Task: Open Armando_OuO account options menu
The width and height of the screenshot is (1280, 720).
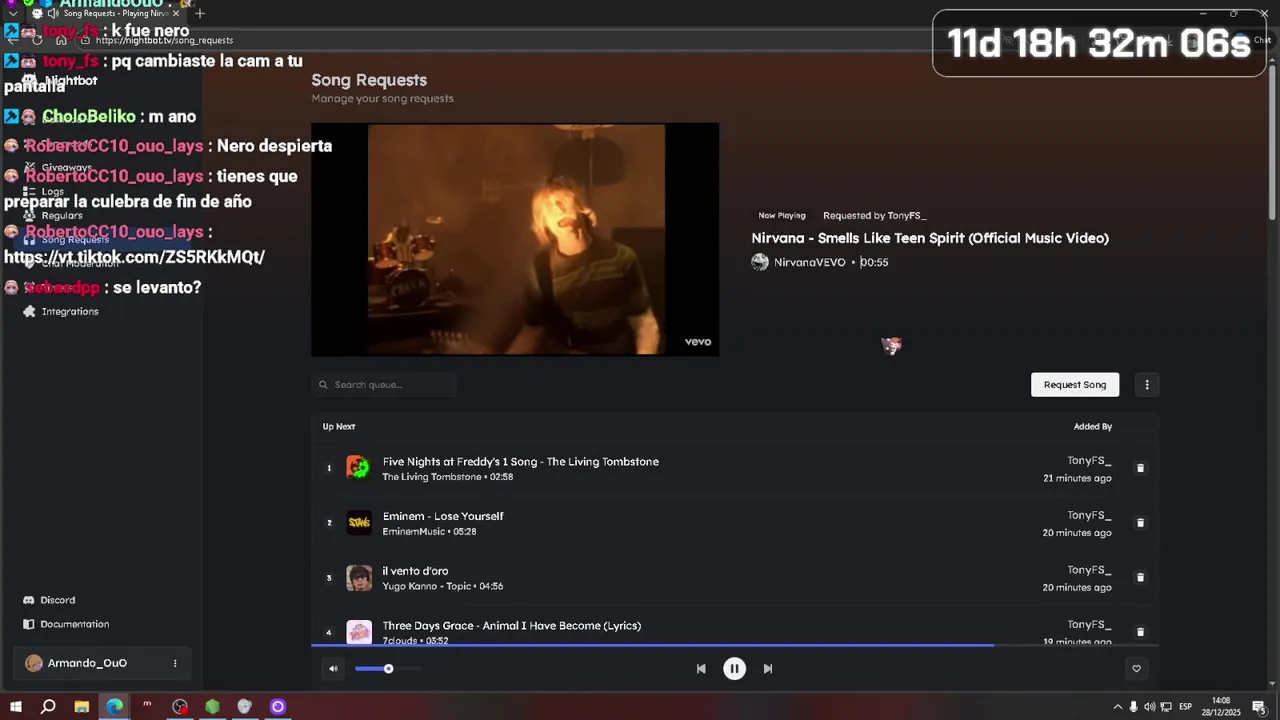Action: [x=175, y=663]
